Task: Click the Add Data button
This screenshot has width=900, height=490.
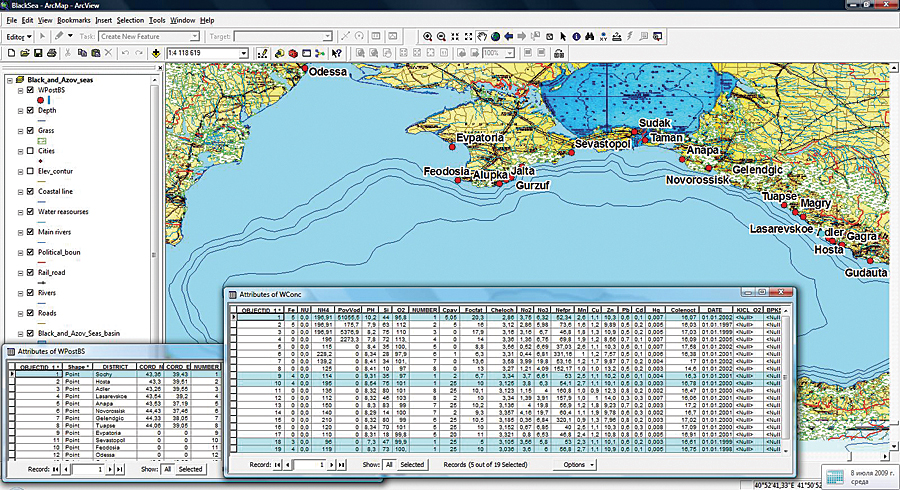Action: click(x=157, y=53)
